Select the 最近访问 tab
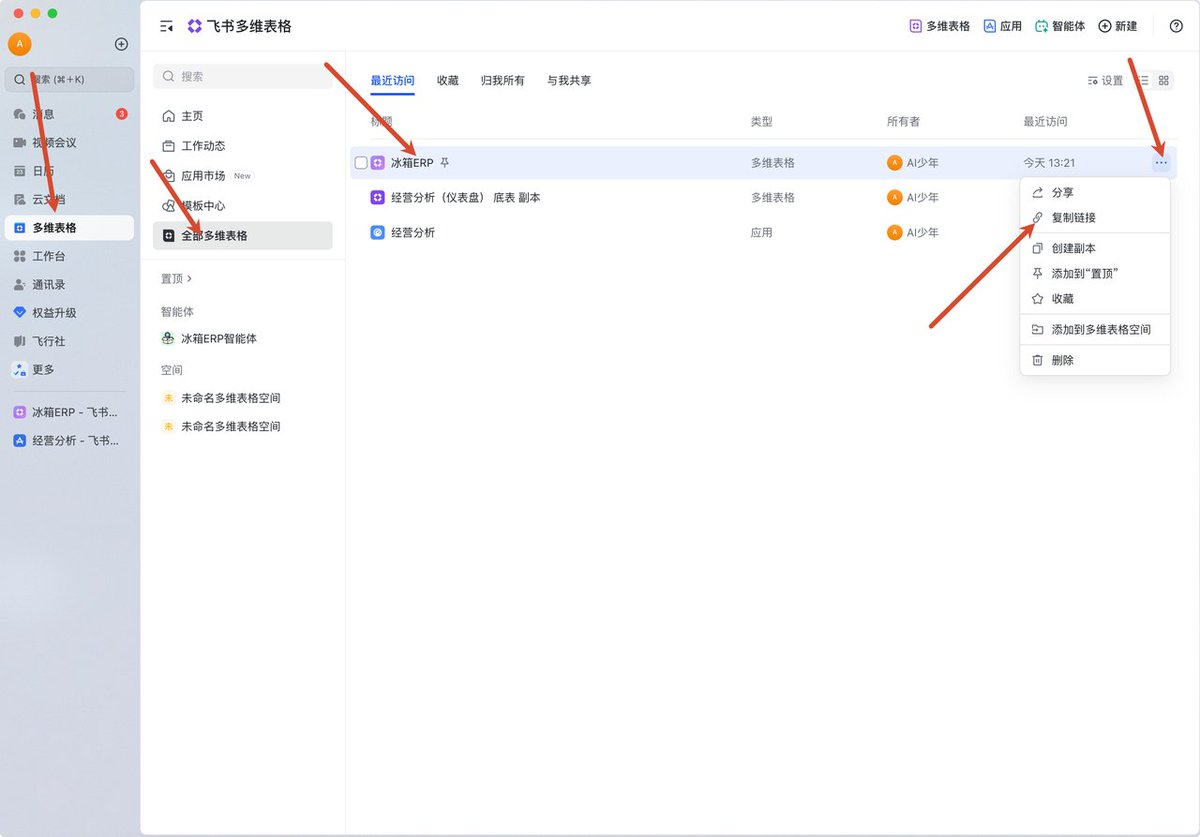Screen dimensions: 1200x837 392,80
